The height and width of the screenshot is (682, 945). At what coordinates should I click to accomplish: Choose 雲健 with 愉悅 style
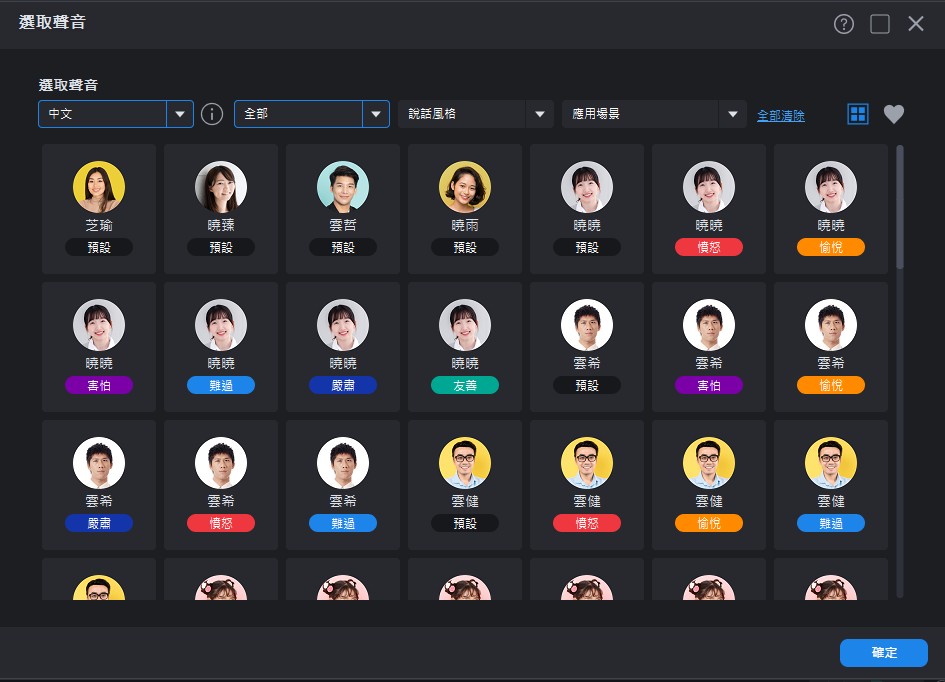tap(709, 484)
